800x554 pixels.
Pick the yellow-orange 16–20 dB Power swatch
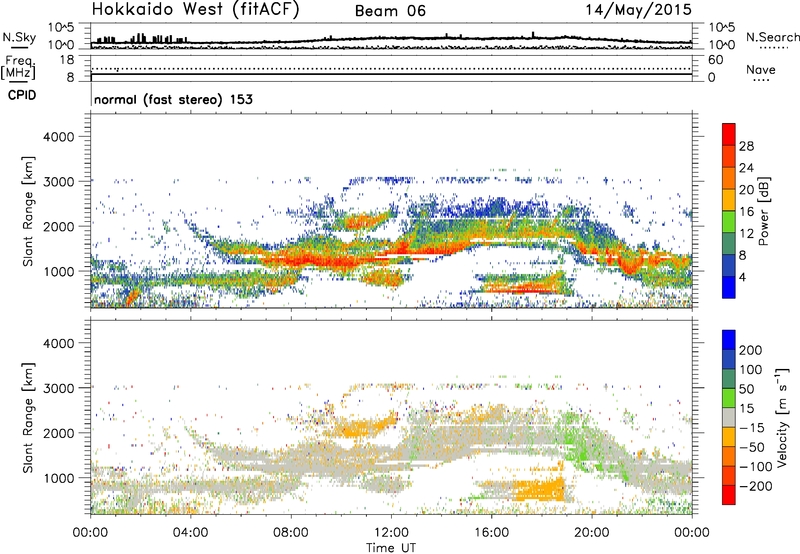729,200
